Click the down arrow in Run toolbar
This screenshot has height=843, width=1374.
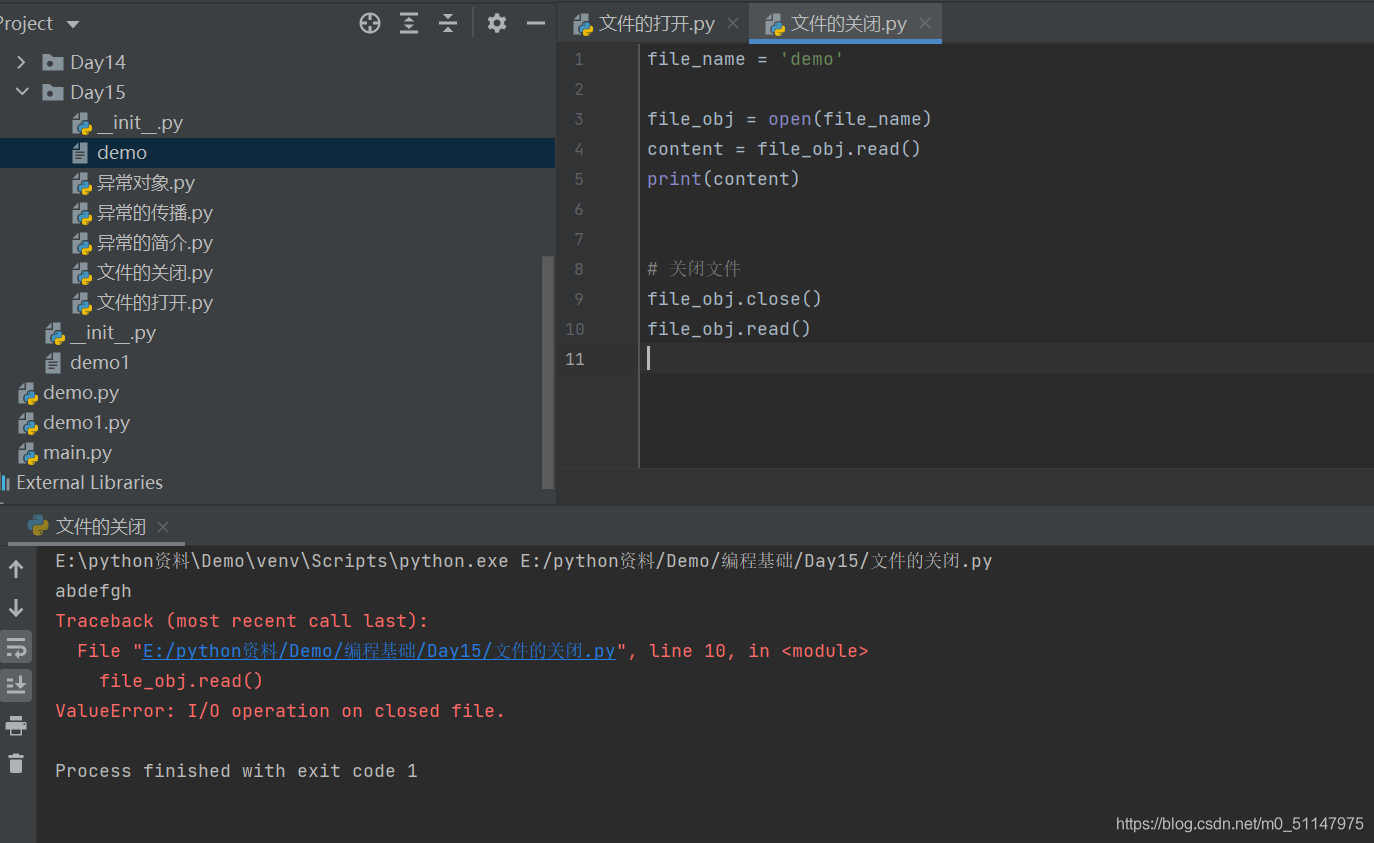pyautogui.click(x=16, y=608)
